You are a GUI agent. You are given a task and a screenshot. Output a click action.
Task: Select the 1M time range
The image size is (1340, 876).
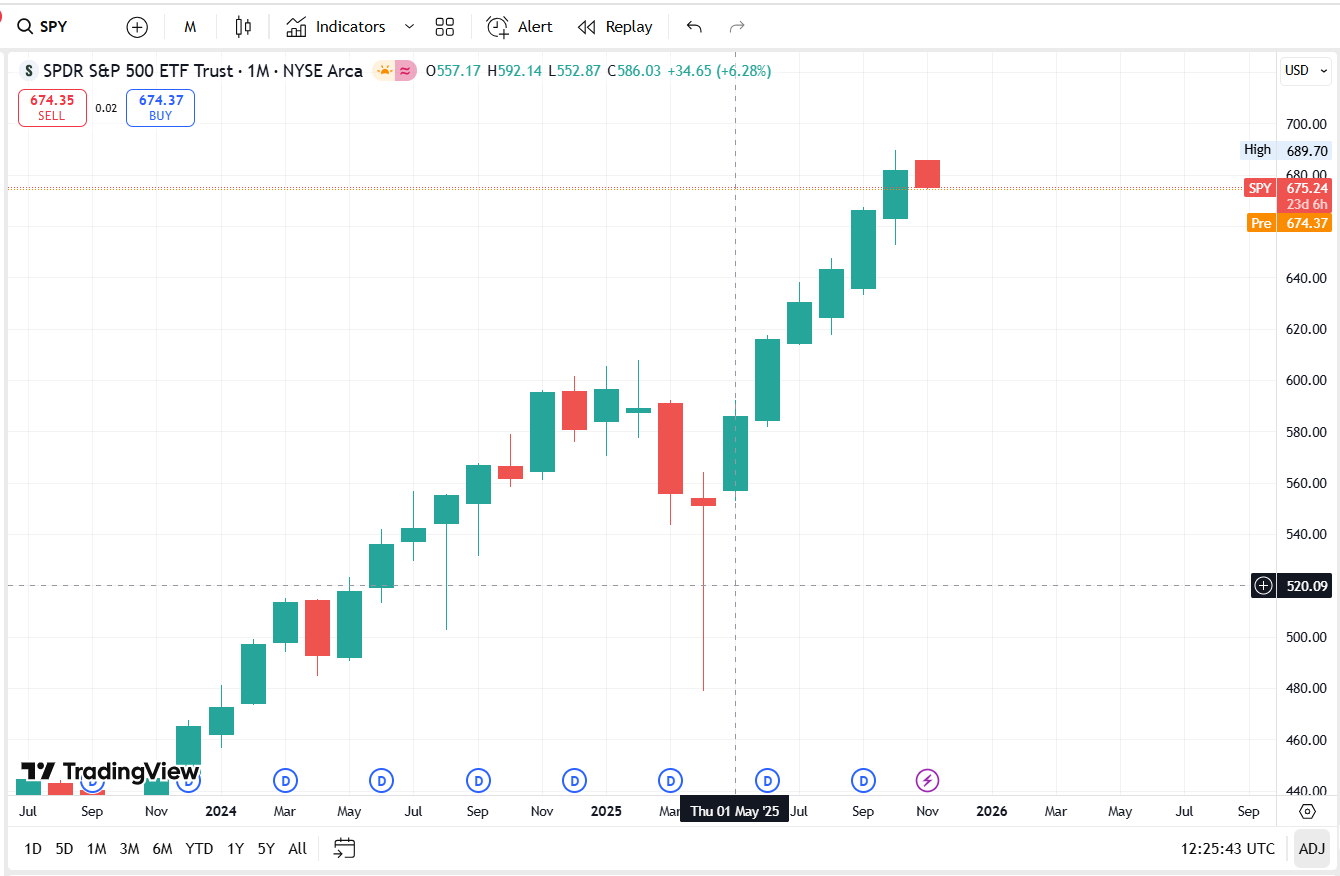click(x=96, y=849)
